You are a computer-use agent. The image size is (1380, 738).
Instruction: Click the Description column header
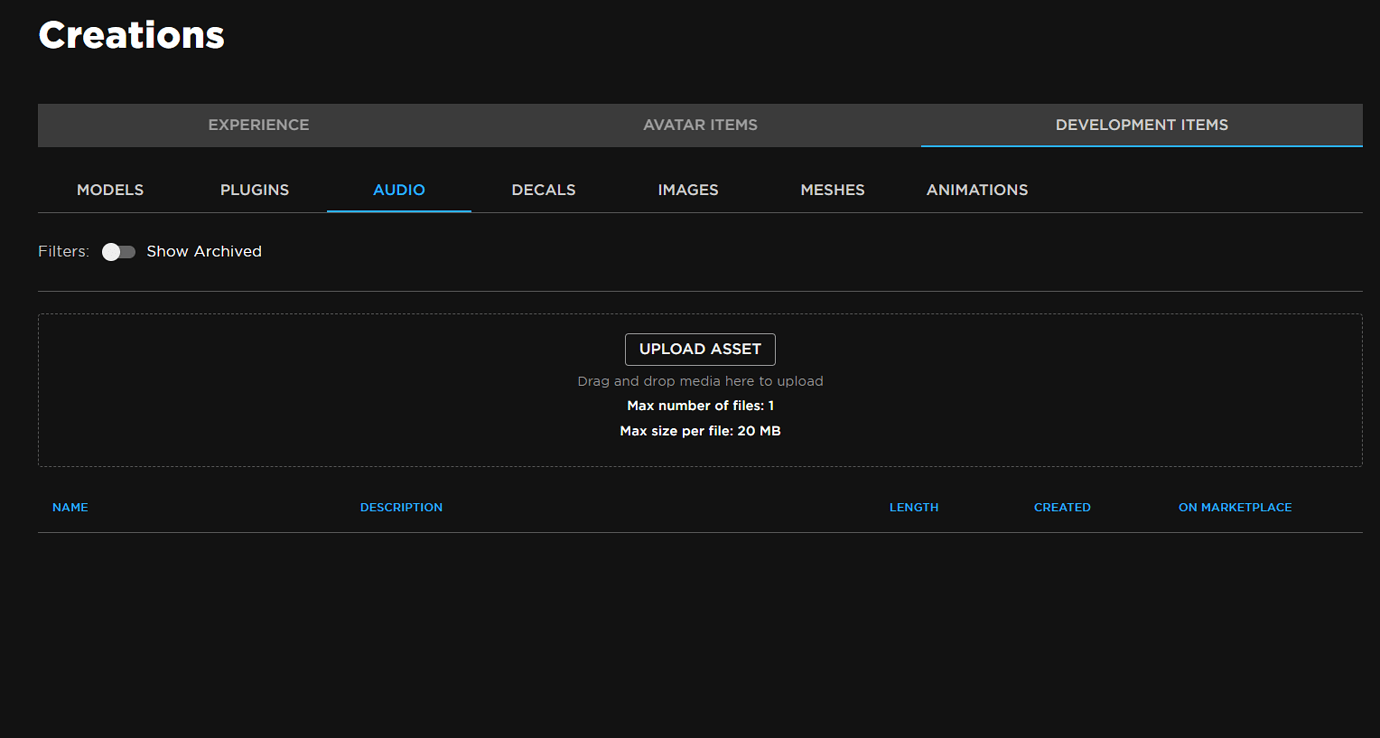click(401, 507)
